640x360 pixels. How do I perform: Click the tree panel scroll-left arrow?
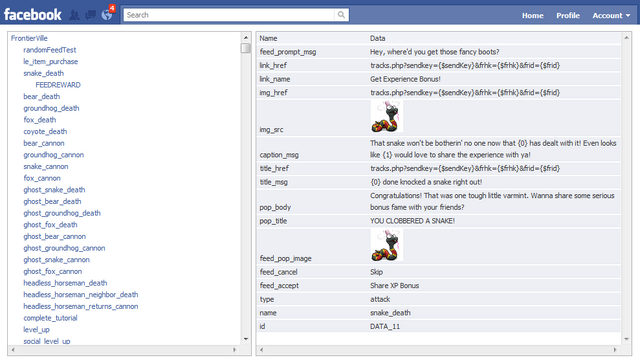tap(13, 350)
